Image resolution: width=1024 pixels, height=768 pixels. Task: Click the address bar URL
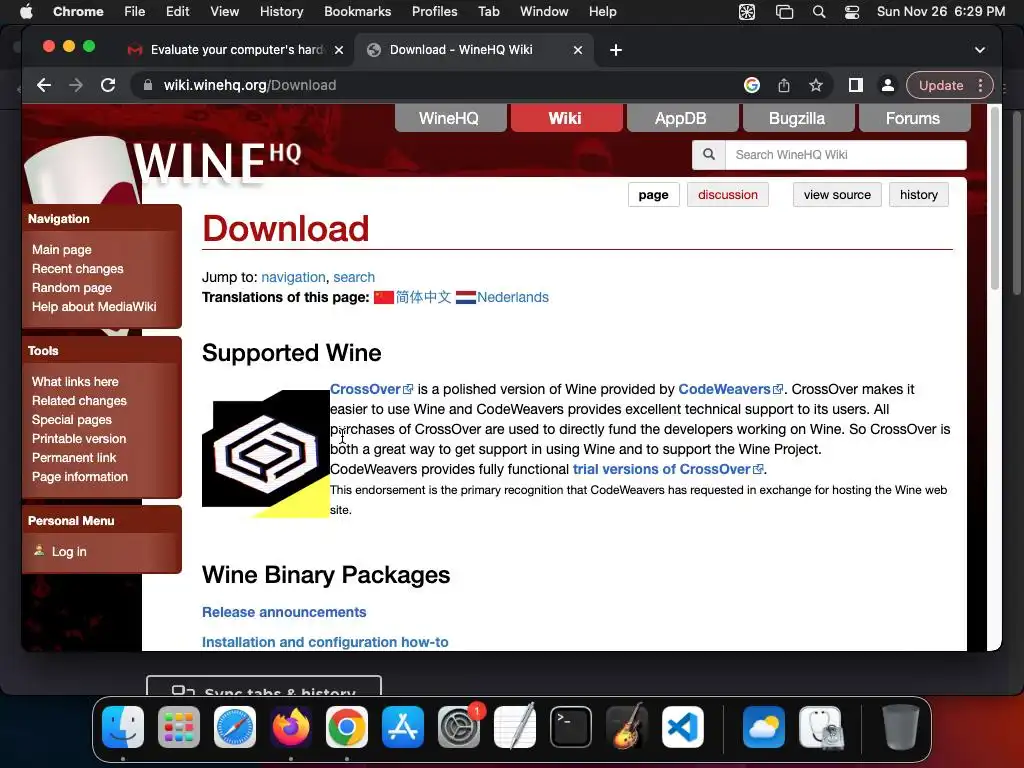tap(249, 85)
